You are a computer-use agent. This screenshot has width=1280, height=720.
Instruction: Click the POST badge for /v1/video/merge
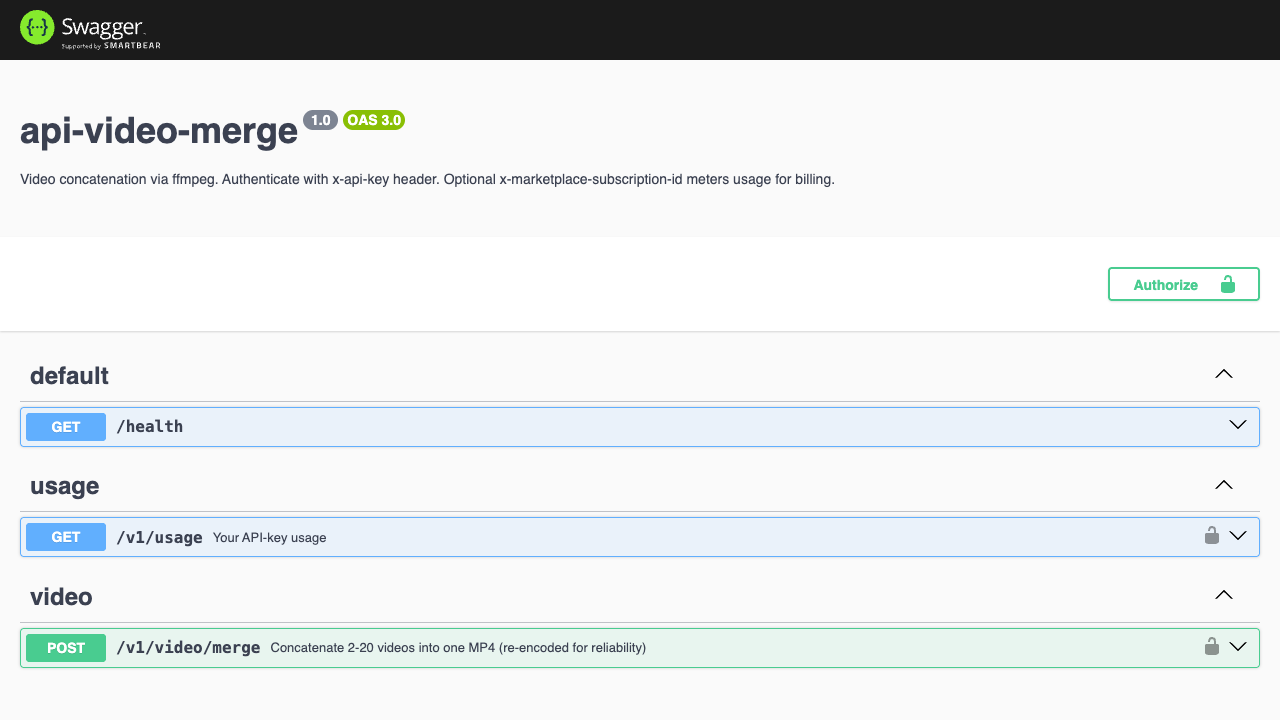coord(66,648)
